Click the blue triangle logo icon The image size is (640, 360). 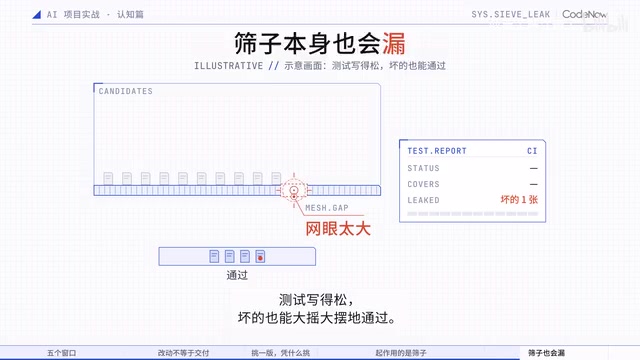coord(36,15)
